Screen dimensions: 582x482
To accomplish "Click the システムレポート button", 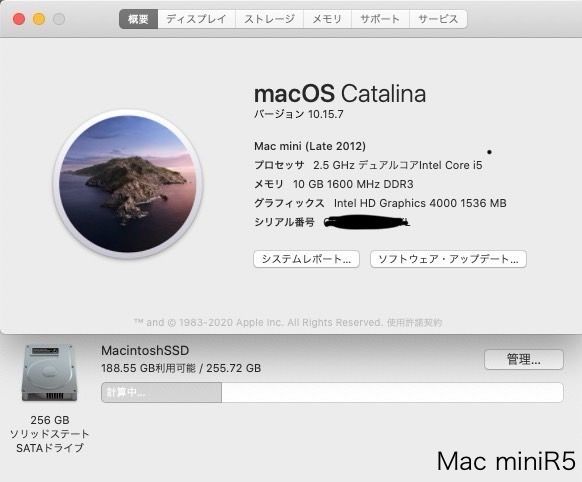I will coord(306,259).
